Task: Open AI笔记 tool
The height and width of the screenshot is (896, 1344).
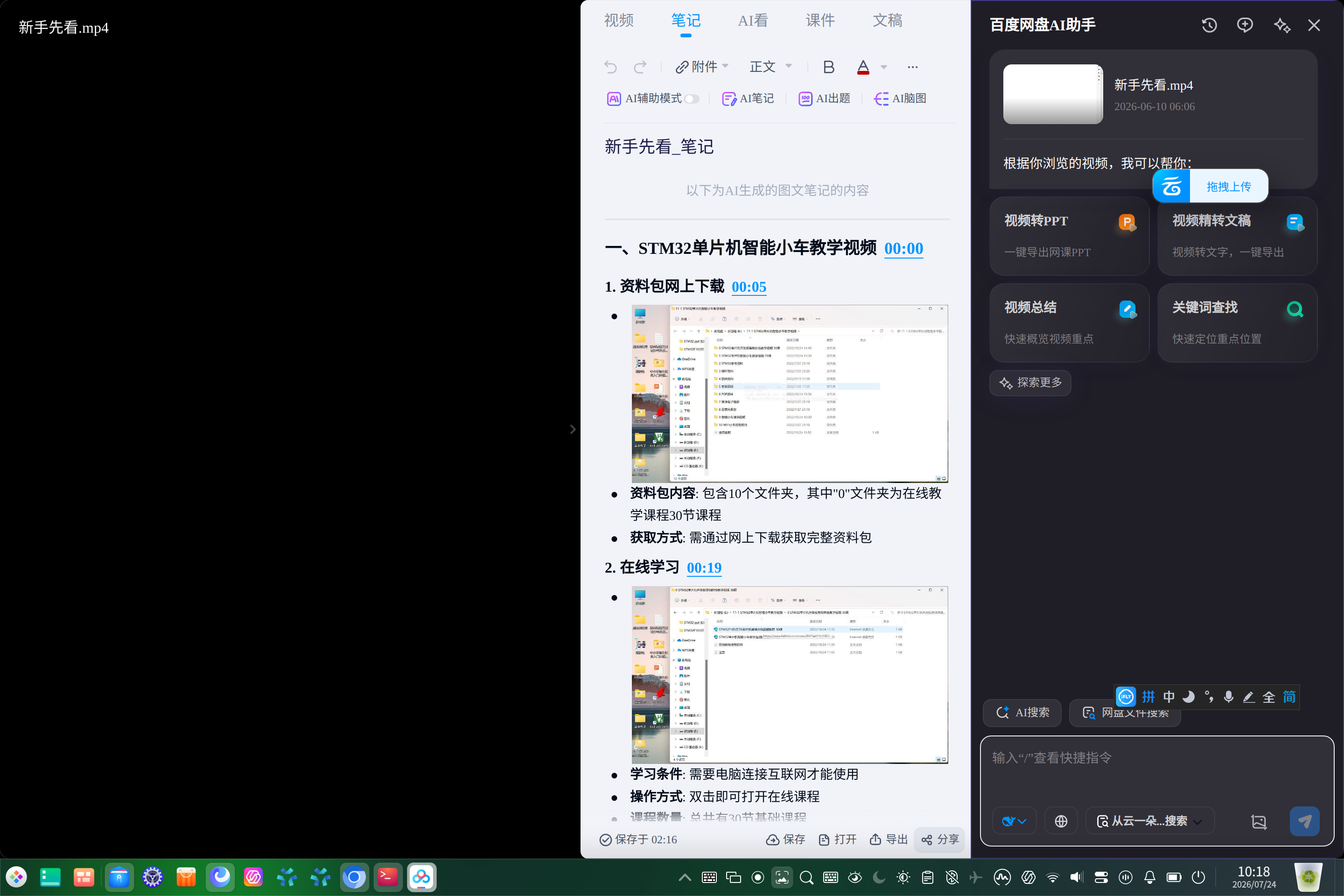Action: (x=748, y=98)
